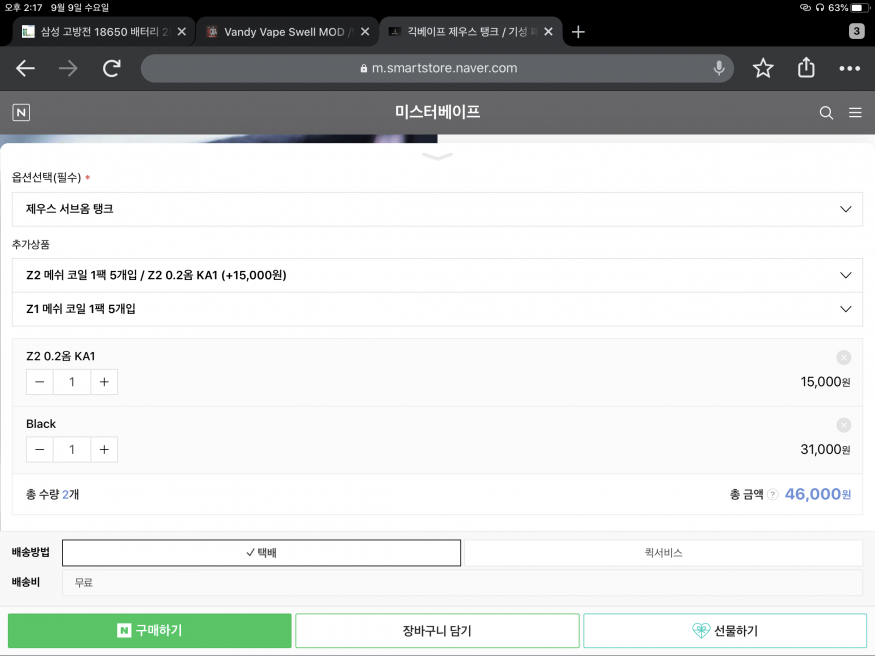Search within the 미스터베이프 store

click(x=826, y=113)
